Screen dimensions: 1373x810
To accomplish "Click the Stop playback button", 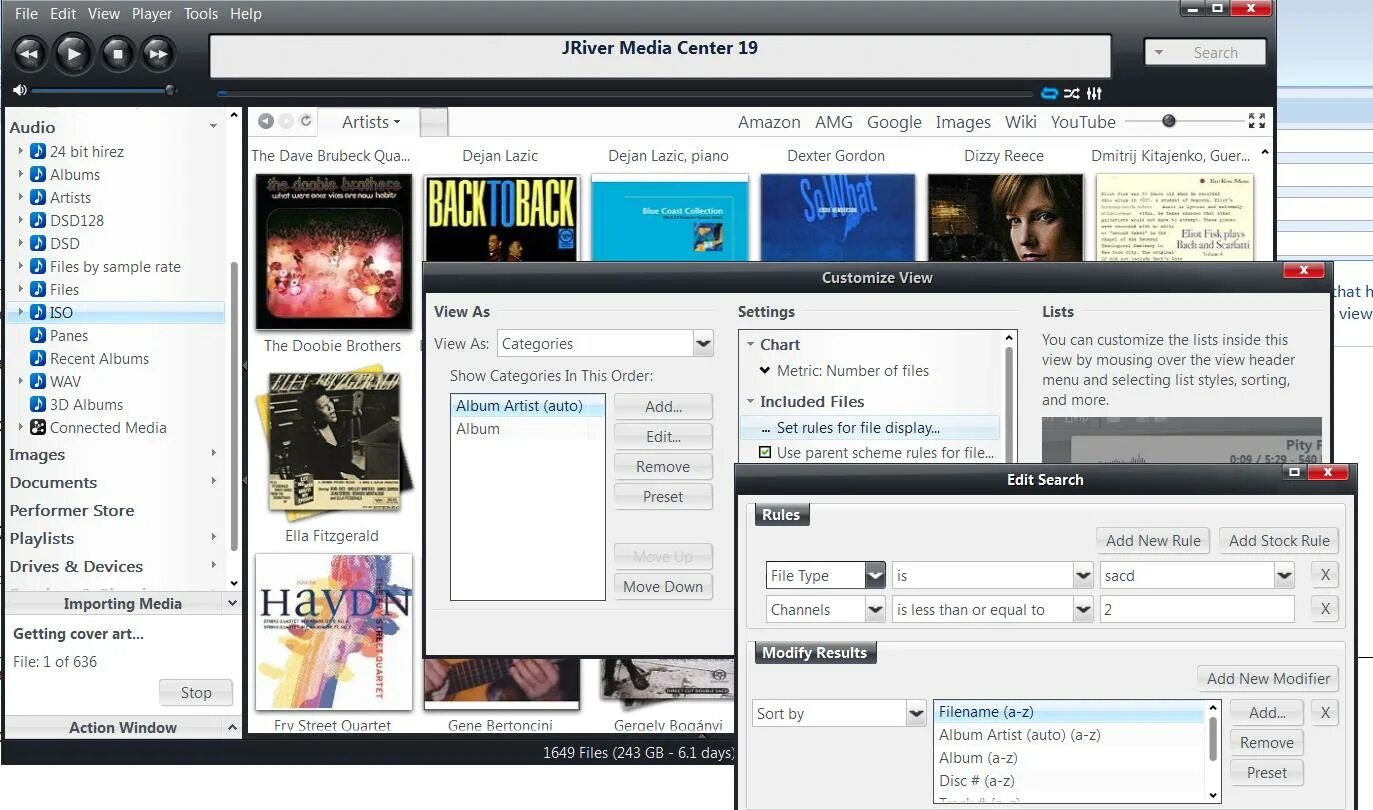I will [118, 53].
